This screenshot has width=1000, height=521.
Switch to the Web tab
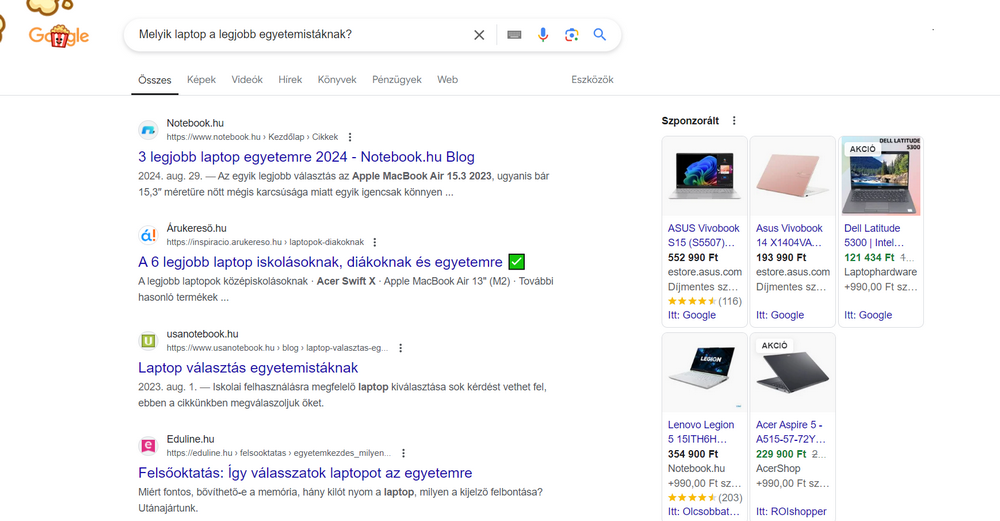click(x=447, y=80)
